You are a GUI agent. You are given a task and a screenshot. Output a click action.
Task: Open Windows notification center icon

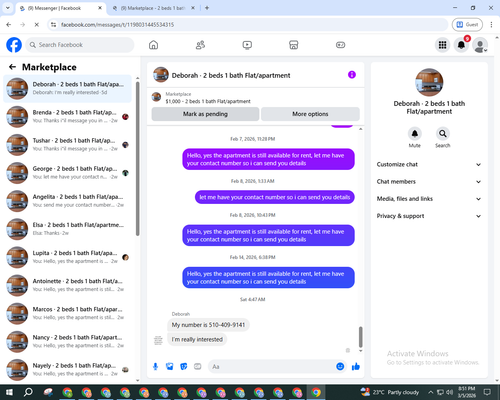[488, 392]
